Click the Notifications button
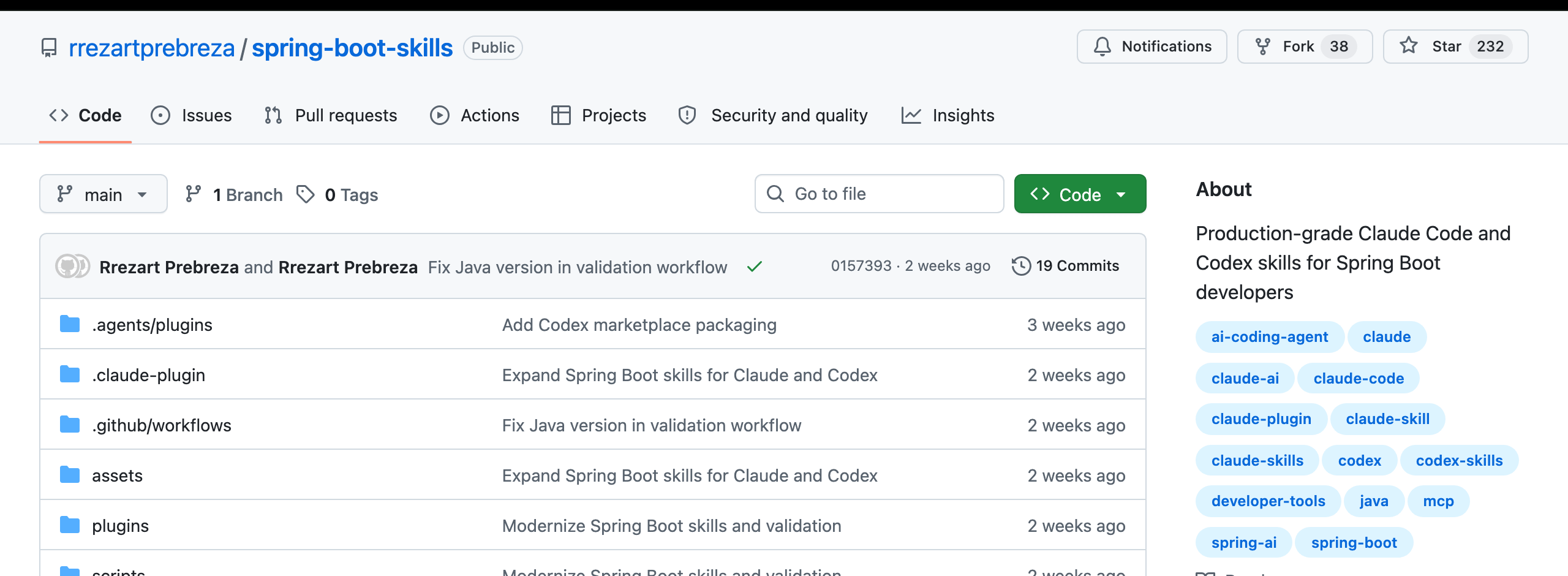Image resolution: width=1568 pixels, height=576 pixels. pos(1152,47)
